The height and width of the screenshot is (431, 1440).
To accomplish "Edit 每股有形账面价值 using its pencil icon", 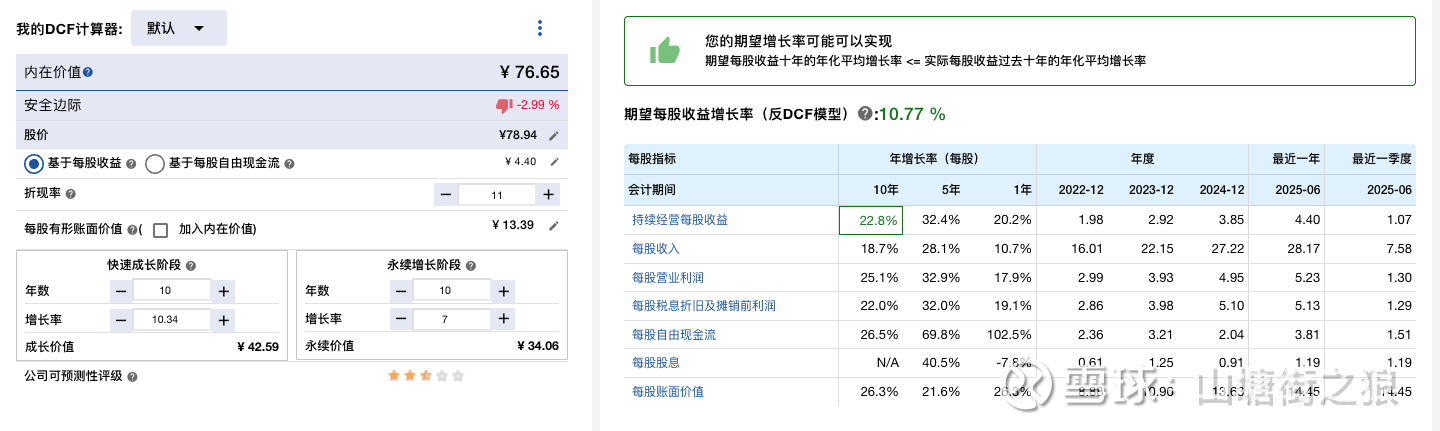I will click(x=553, y=225).
